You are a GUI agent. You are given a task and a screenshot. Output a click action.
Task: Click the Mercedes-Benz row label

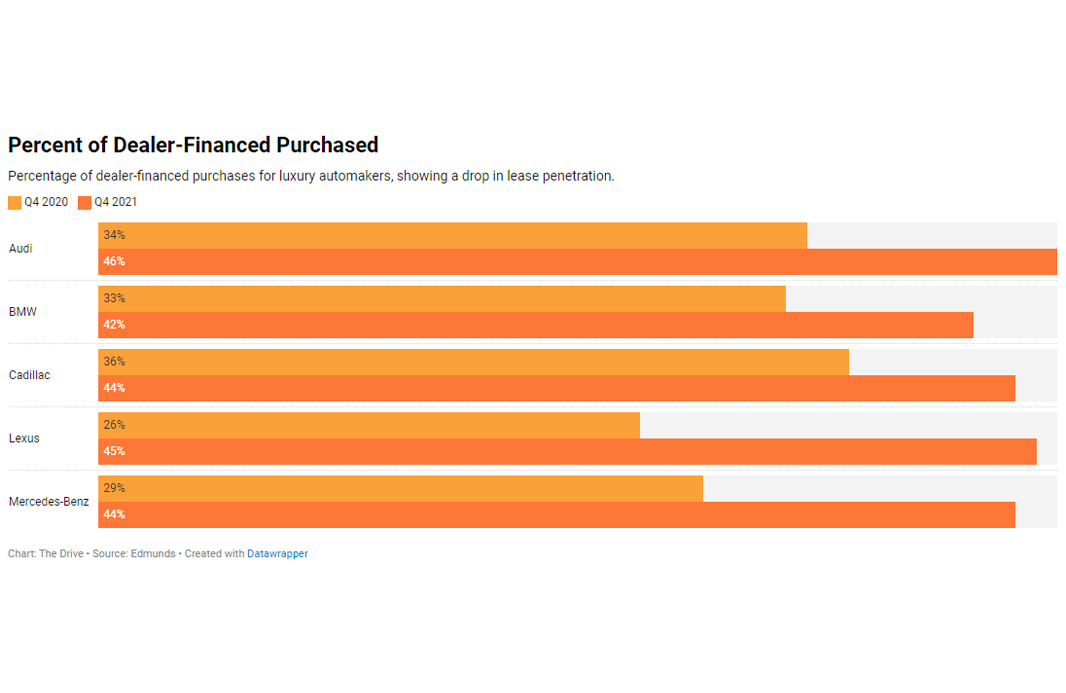coord(49,501)
